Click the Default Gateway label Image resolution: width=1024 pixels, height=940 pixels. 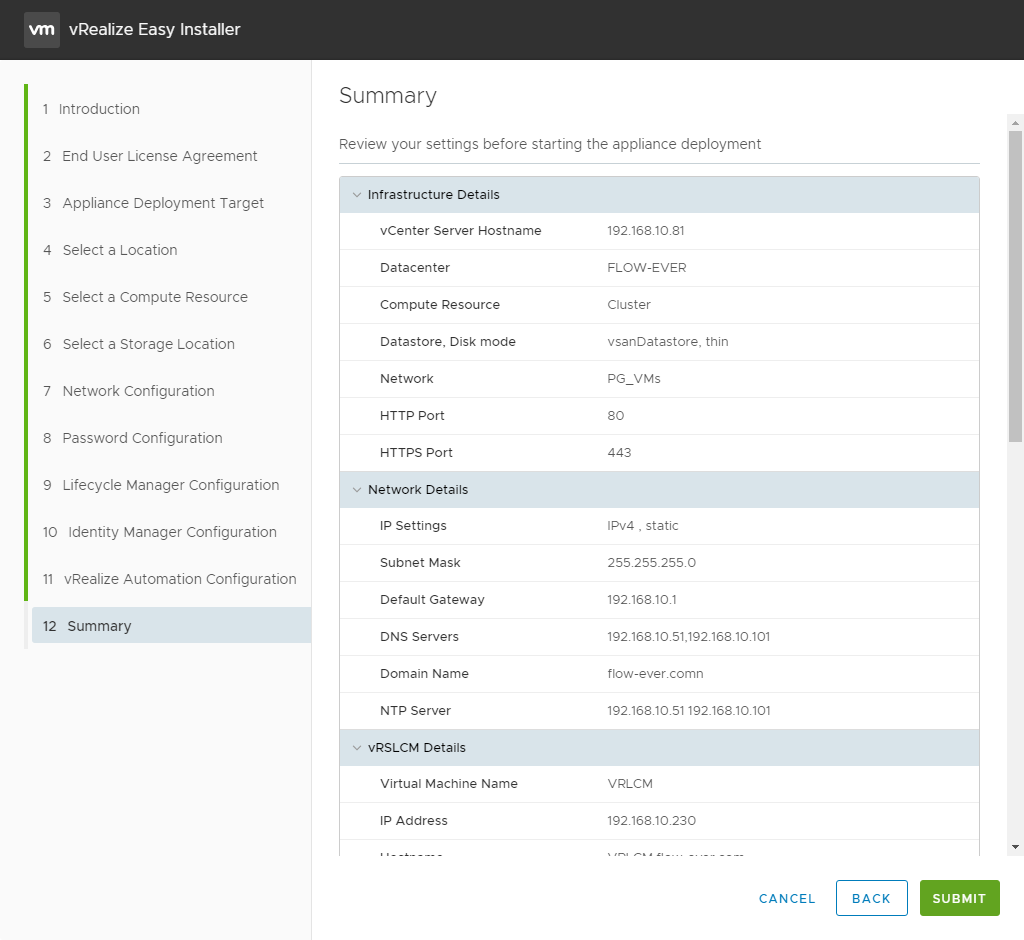click(x=432, y=600)
